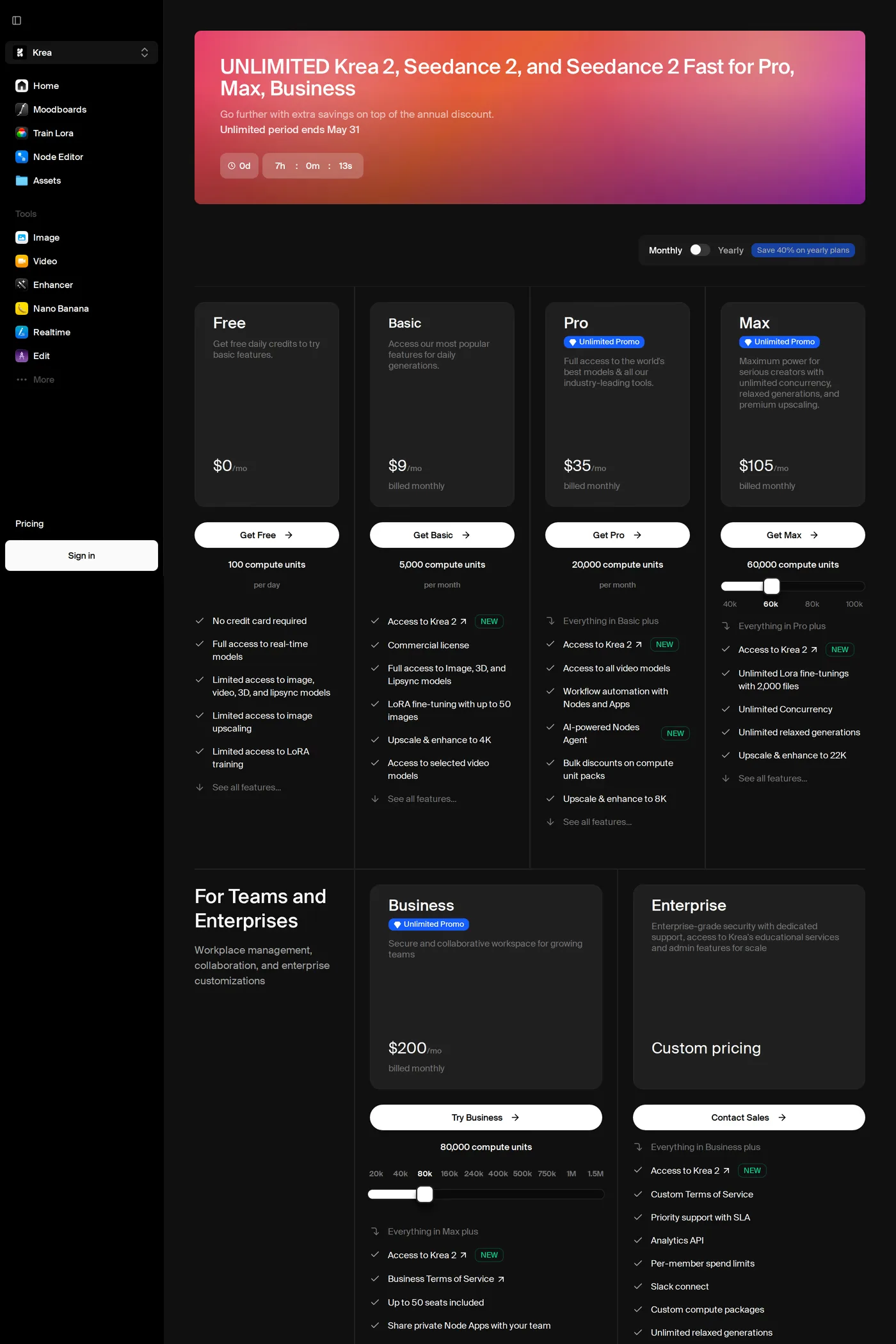Expand See all features under Basic plan
The height and width of the screenshot is (1344, 896).
coord(422,799)
